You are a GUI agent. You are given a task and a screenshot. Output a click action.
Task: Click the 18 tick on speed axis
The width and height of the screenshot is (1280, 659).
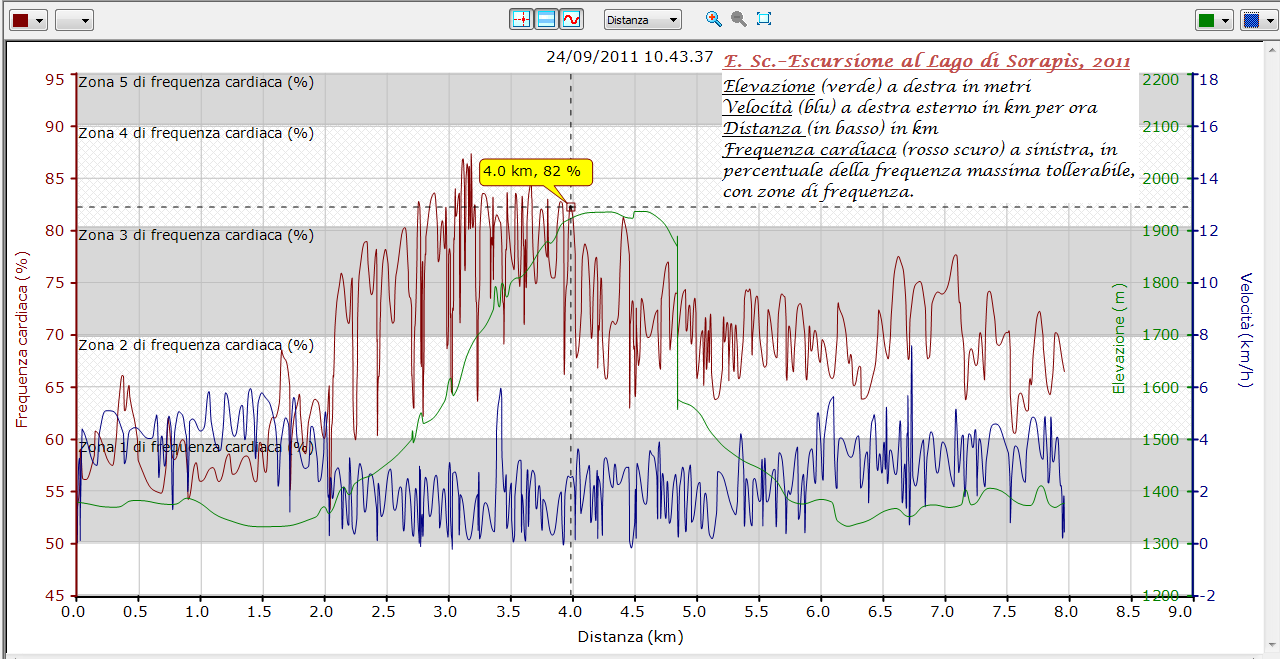click(1208, 80)
